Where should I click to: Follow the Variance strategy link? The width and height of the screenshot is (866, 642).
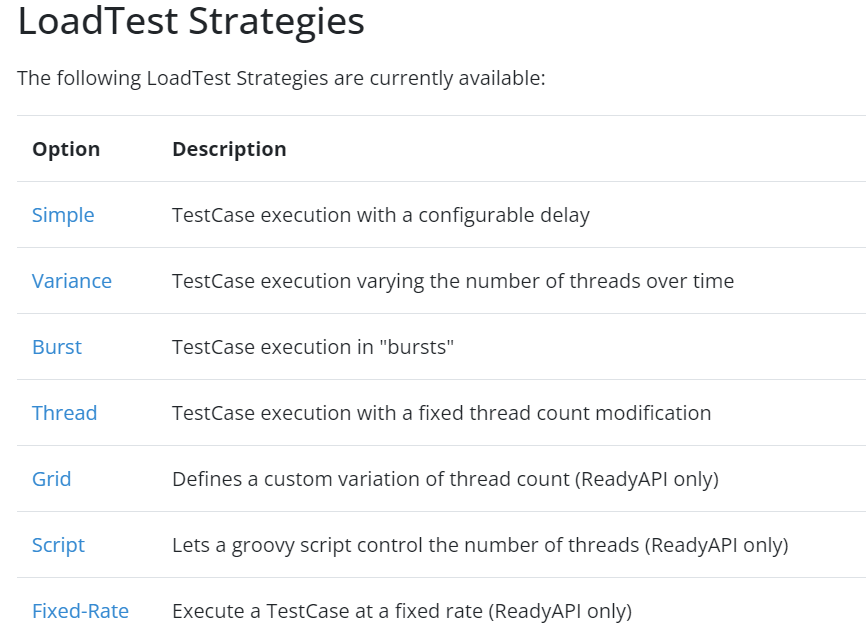point(72,281)
